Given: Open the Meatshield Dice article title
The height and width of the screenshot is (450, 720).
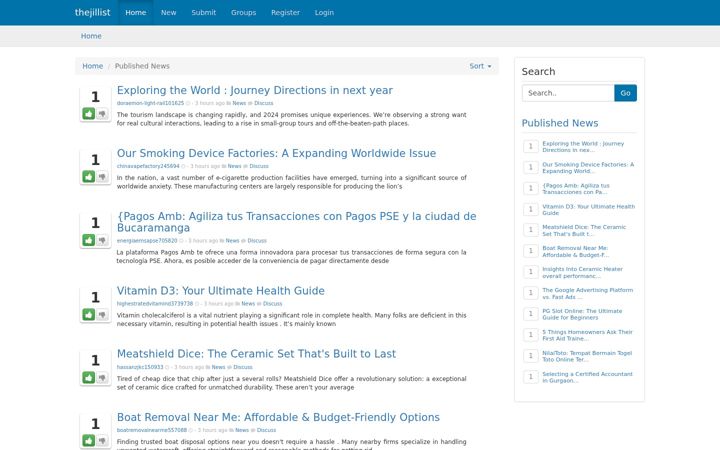Looking at the screenshot, I should 256,354.
